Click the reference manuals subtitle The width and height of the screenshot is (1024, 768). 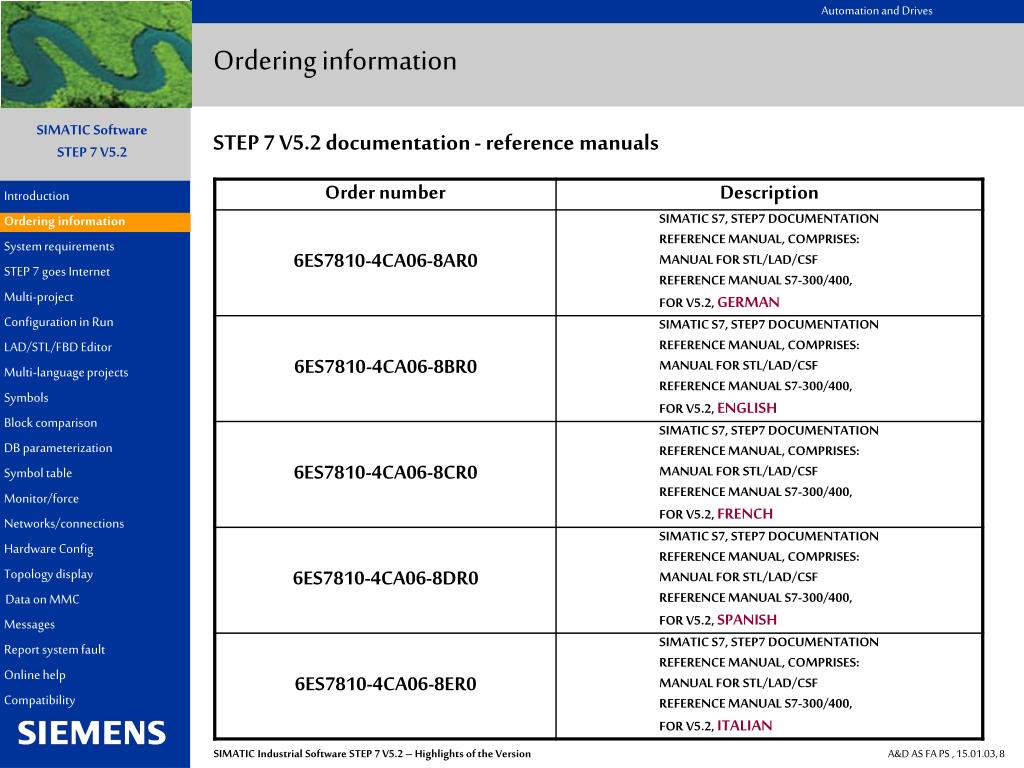[436, 143]
